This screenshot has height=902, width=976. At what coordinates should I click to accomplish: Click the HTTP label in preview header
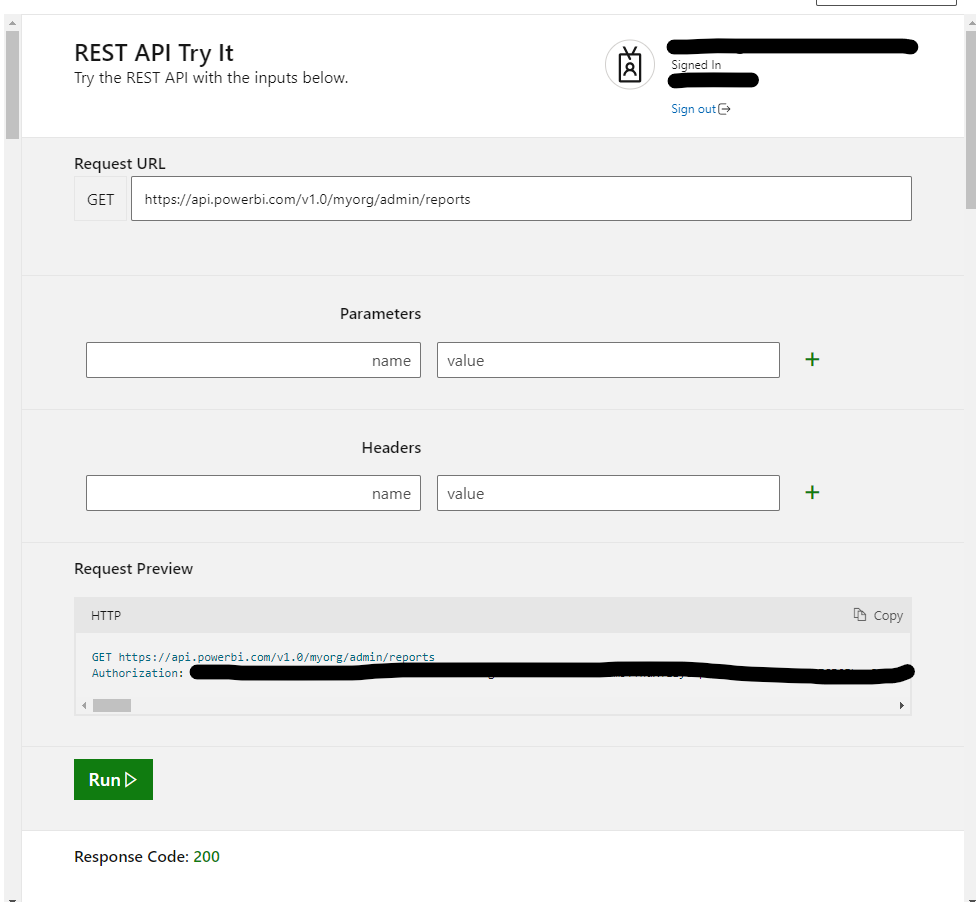106,616
